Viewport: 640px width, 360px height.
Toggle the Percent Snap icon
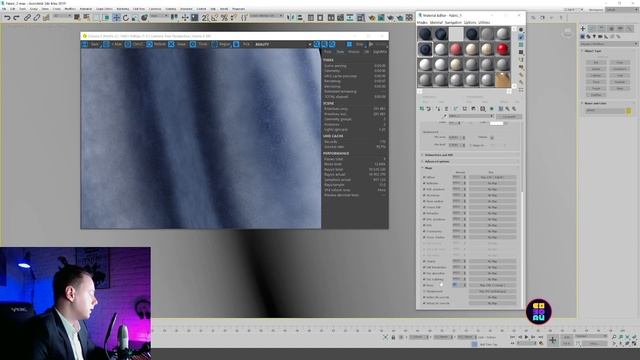pyautogui.click(x=224, y=18)
